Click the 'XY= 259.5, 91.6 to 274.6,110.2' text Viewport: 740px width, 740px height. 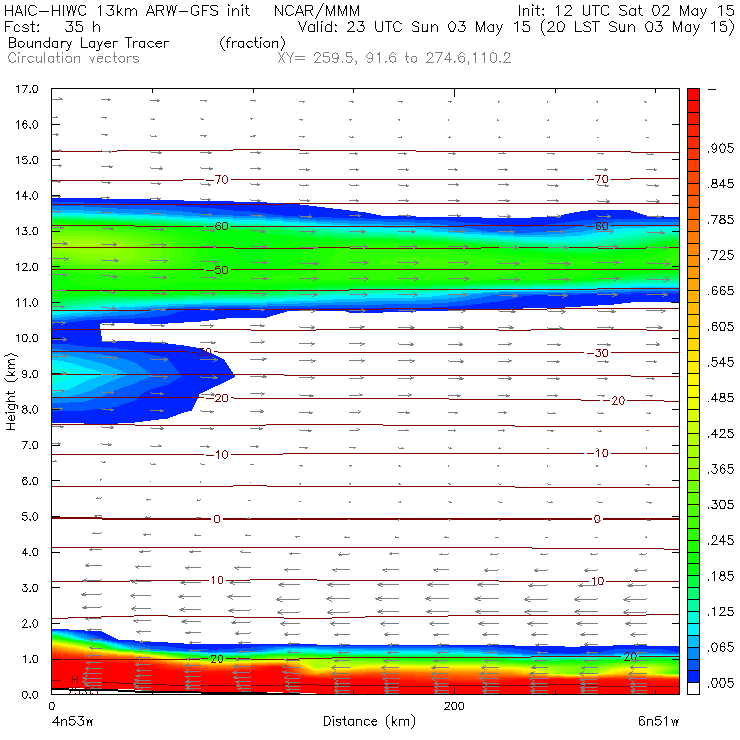(394, 58)
